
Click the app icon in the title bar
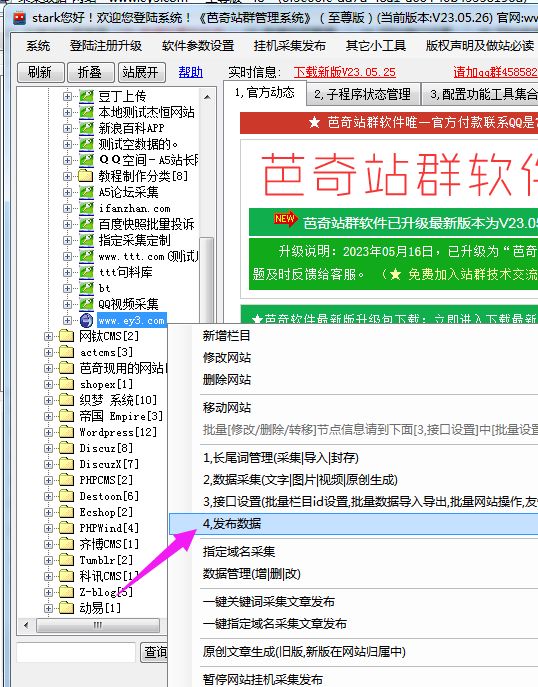[19, 18]
